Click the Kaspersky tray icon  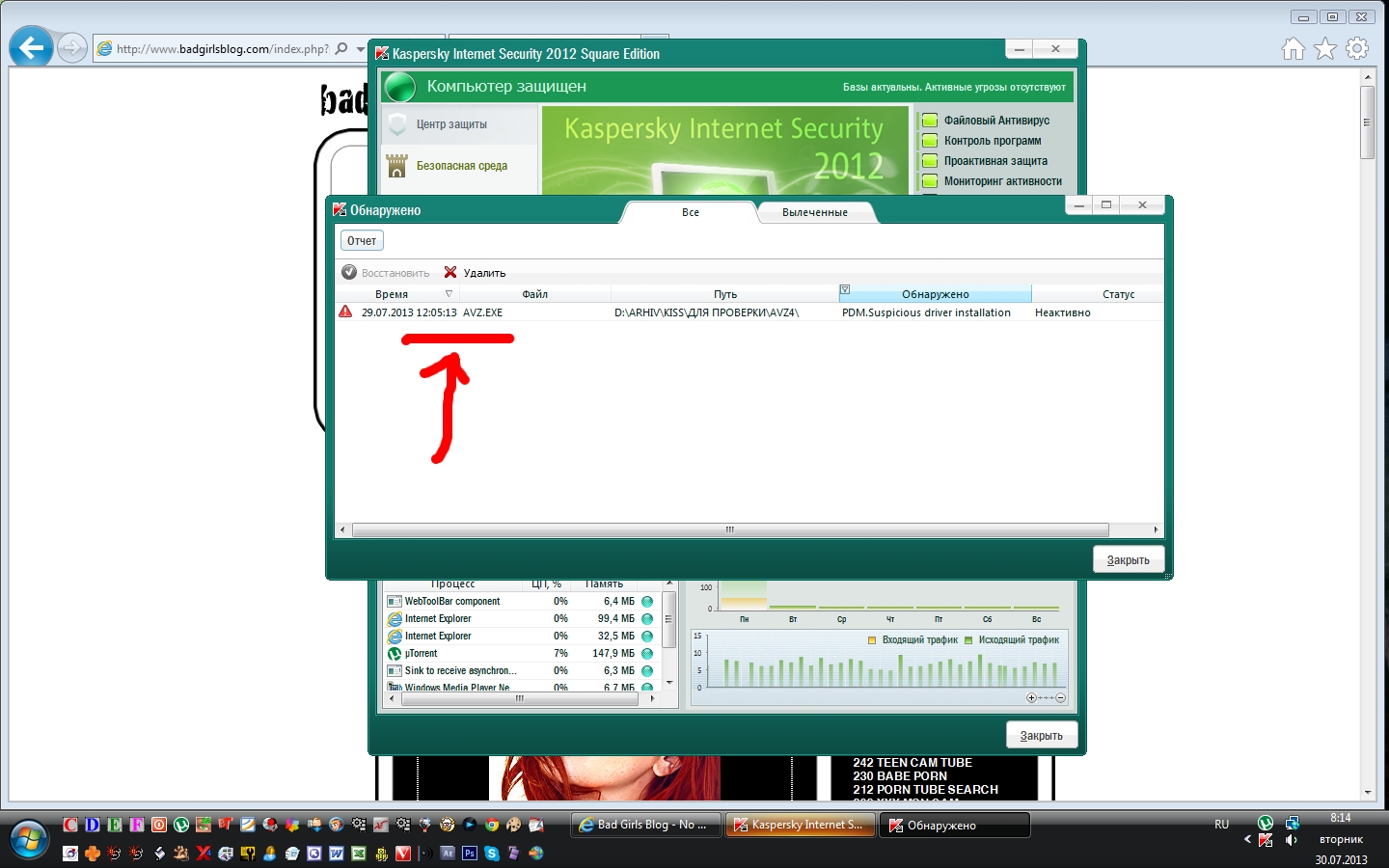[1266, 840]
